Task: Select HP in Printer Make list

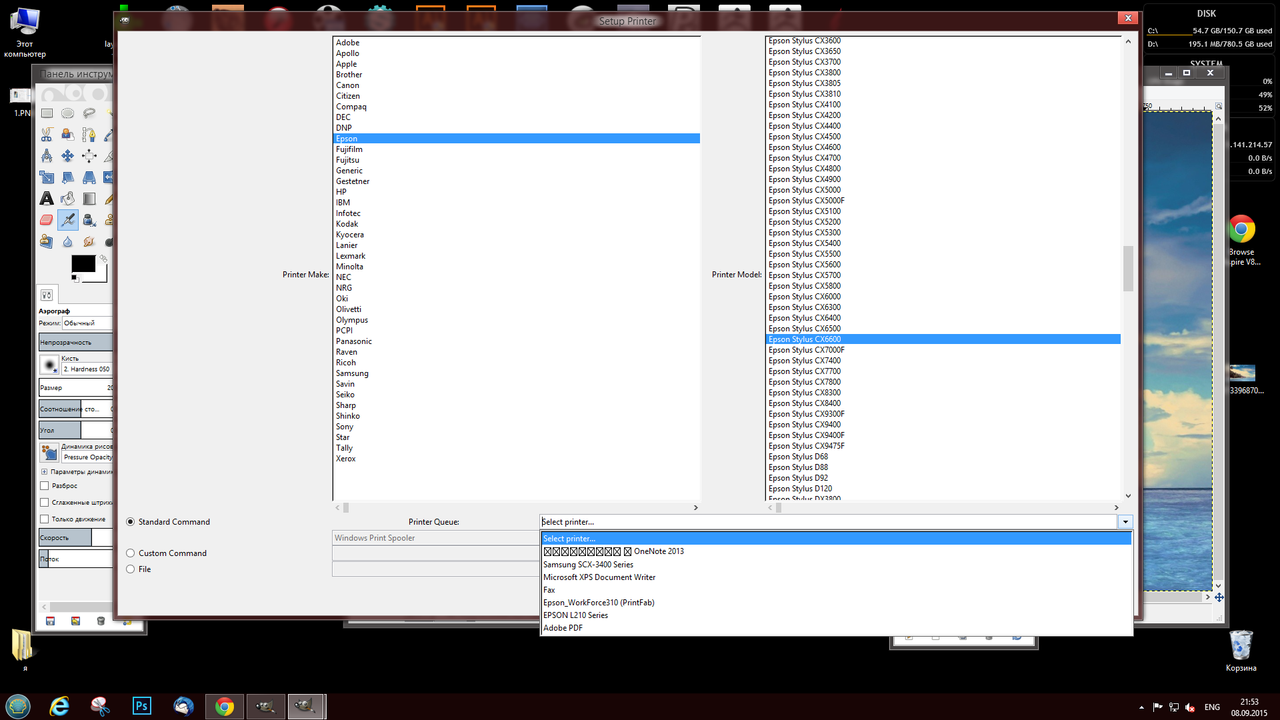Action: pos(517,192)
